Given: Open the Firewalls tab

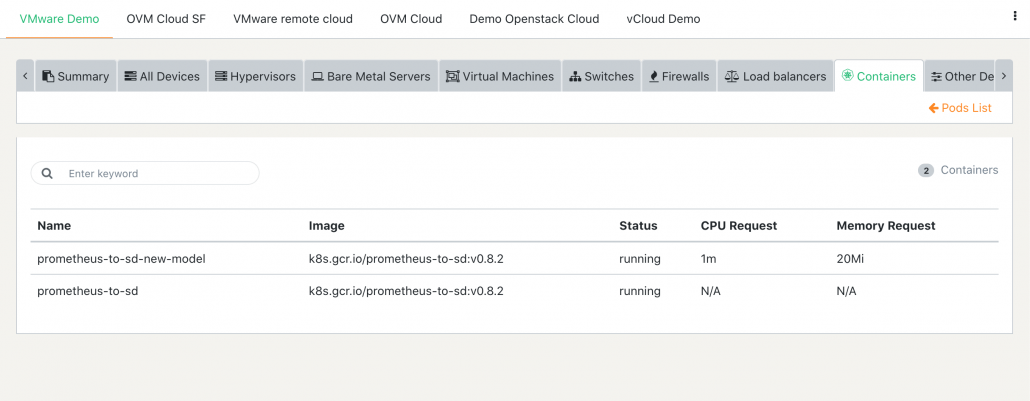Looking at the screenshot, I should click(x=679, y=76).
